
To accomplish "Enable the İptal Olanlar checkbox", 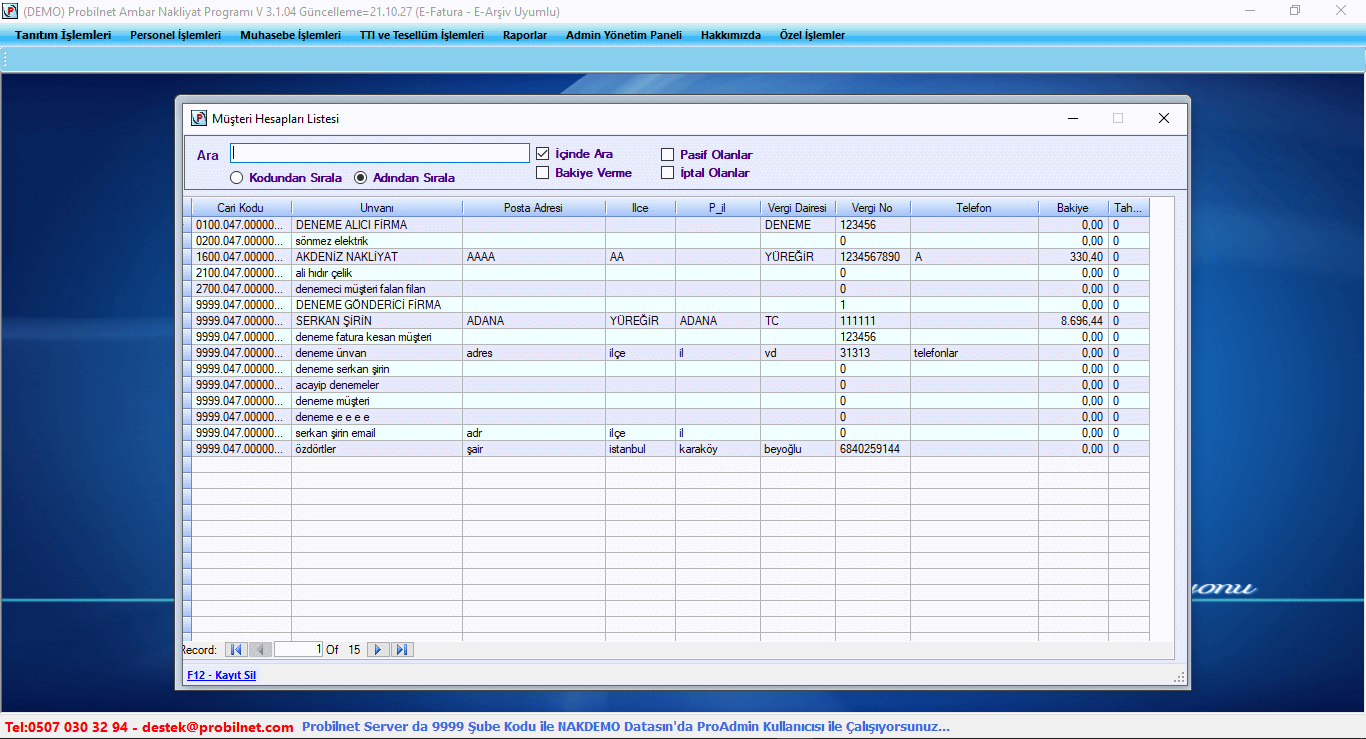I will (668, 173).
